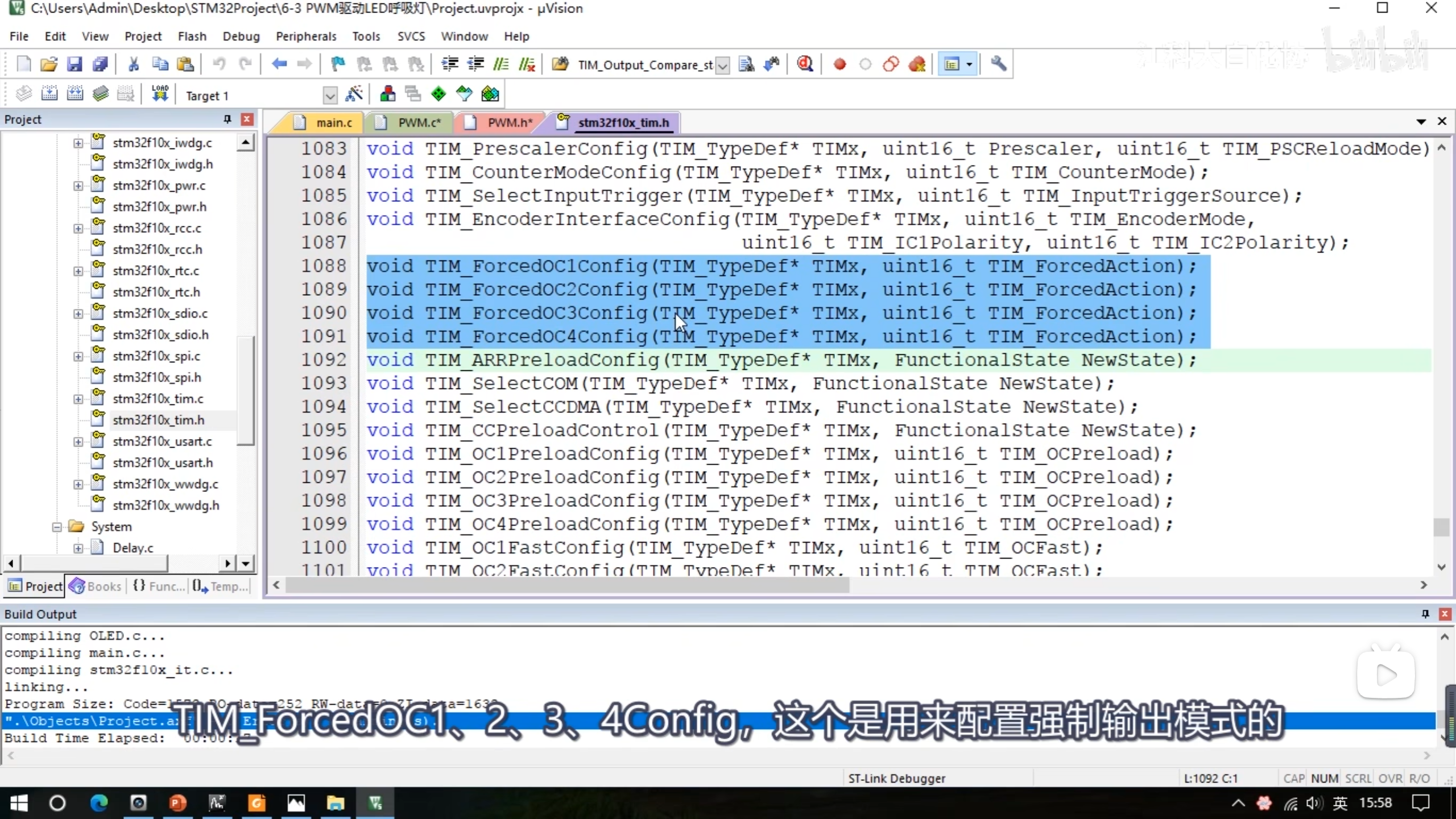The image size is (1456, 819).
Task: Open Options for Target magic wand
Action: tap(354, 94)
